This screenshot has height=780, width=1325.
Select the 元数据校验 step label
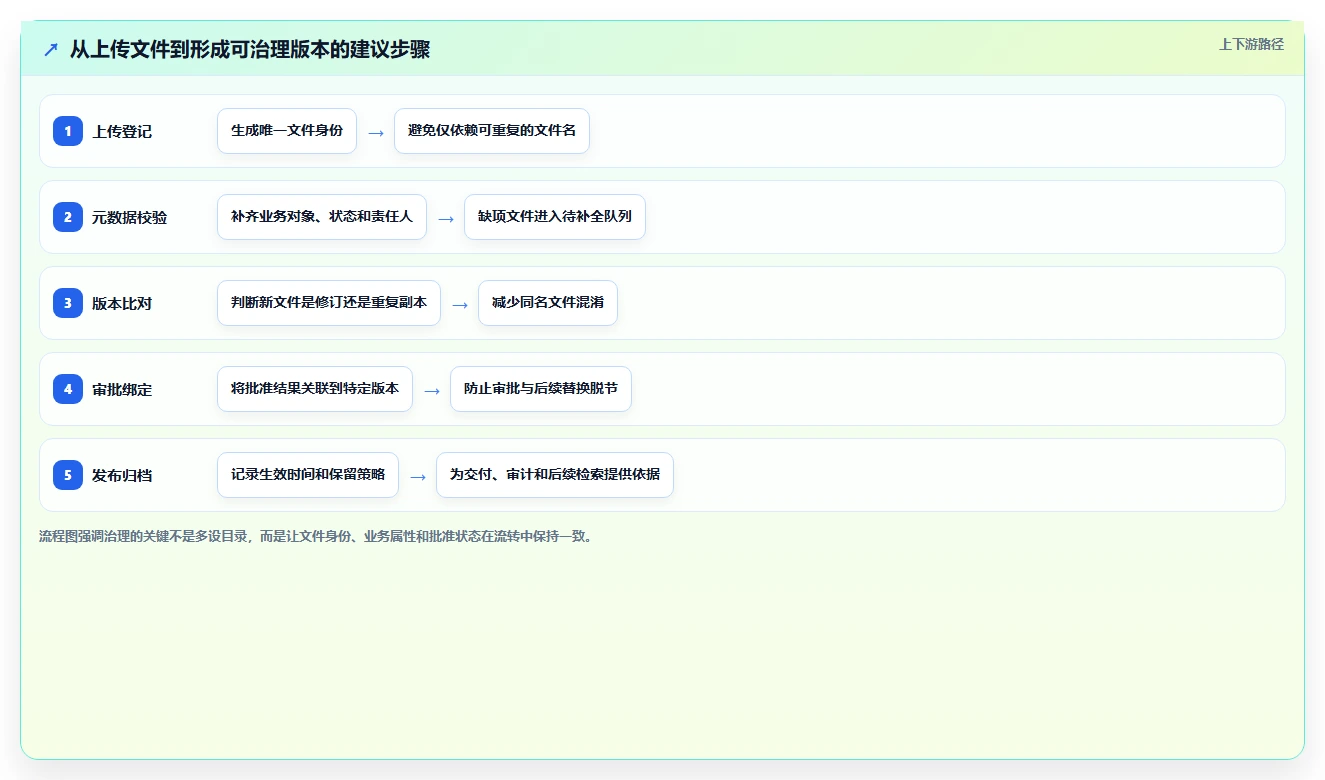pyautogui.click(x=130, y=217)
